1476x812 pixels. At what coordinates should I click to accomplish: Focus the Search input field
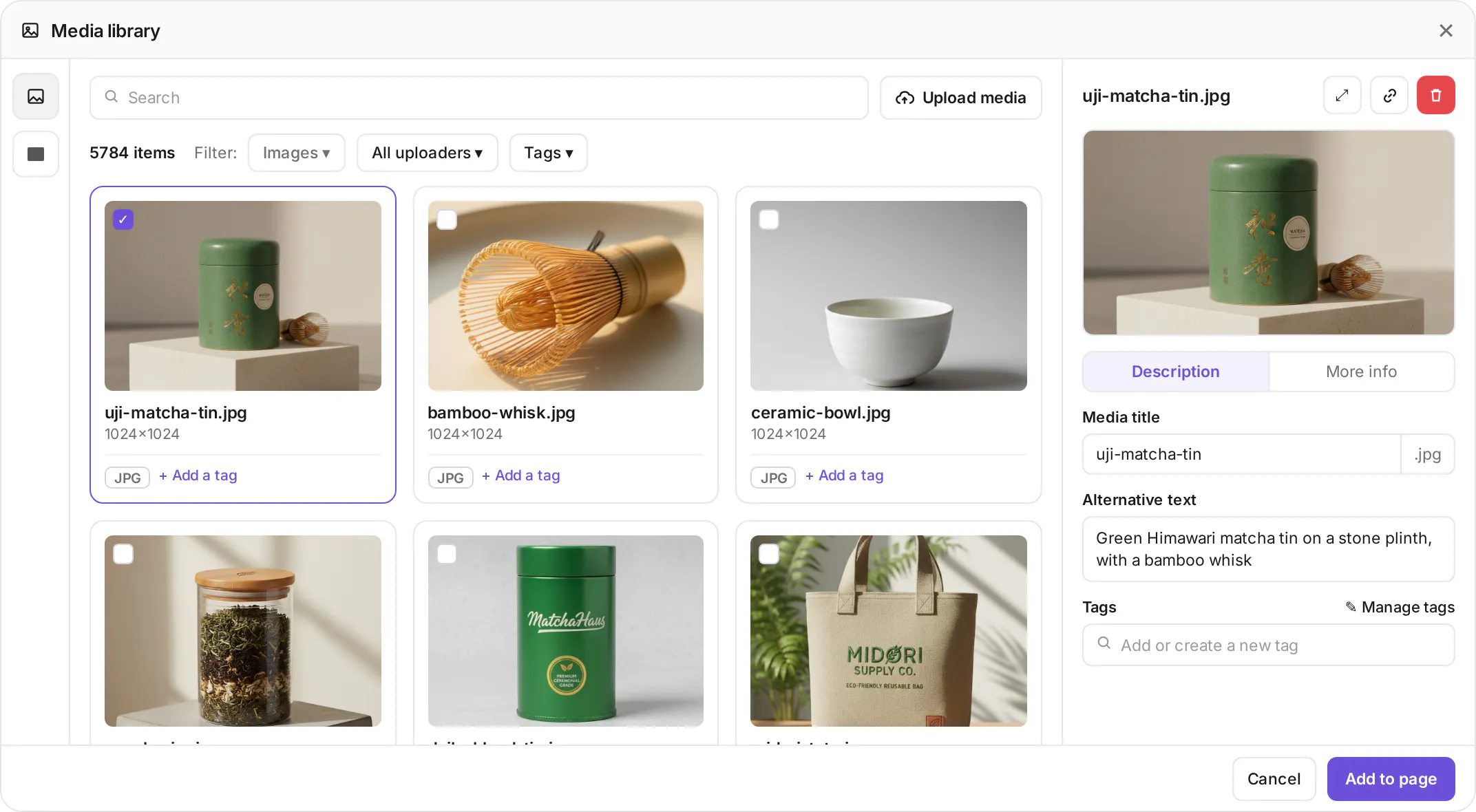pos(478,98)
